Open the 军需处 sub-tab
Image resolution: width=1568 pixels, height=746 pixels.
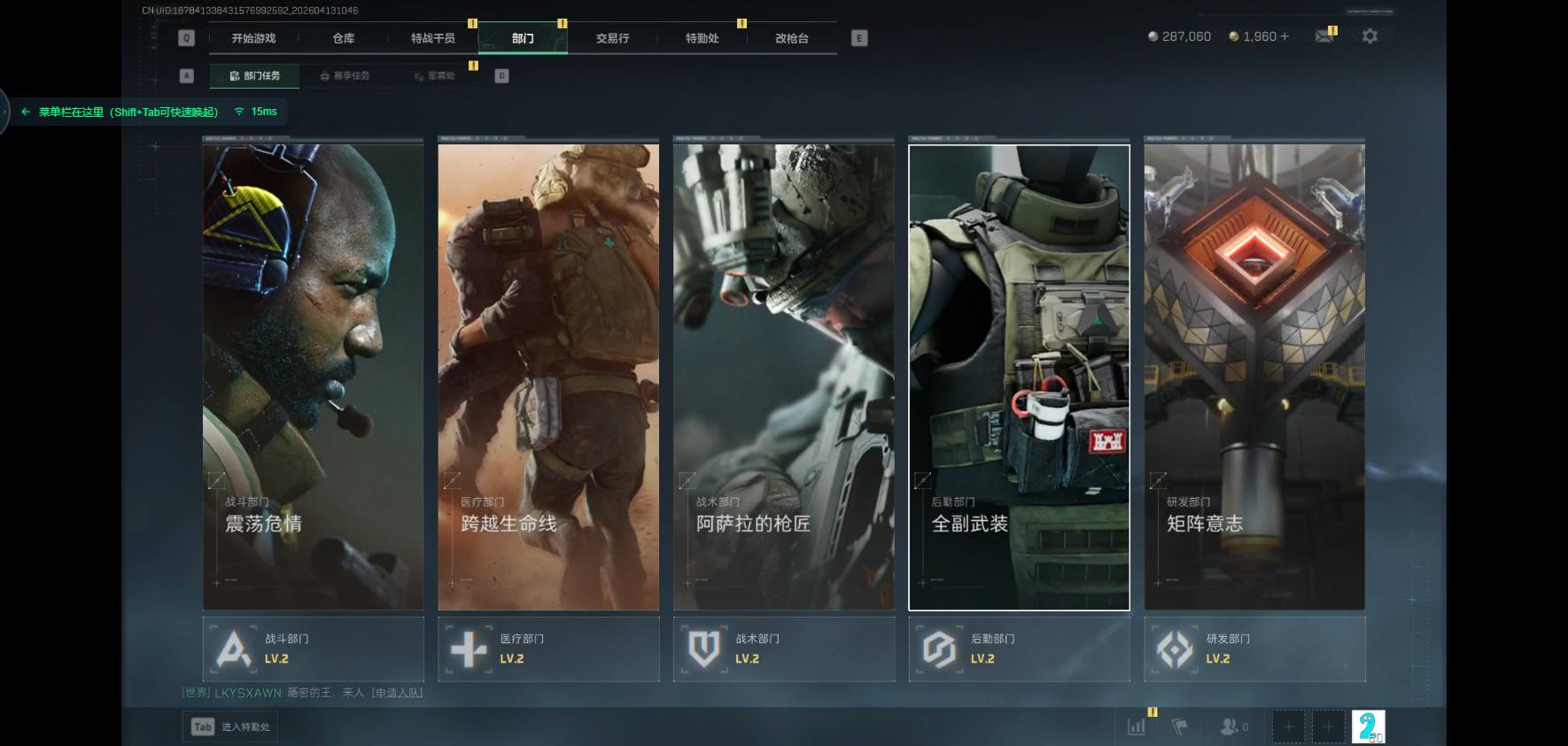[435, 76]
